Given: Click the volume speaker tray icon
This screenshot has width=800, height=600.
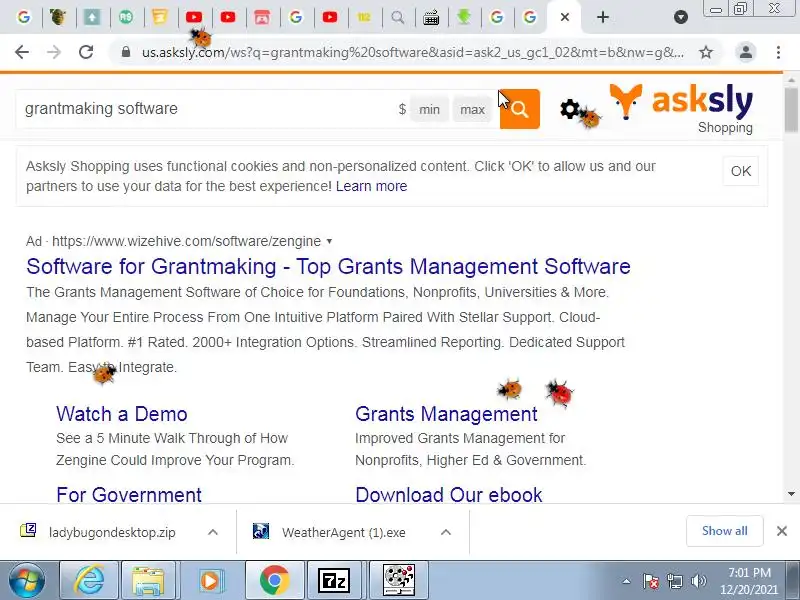Looking at the screenshot, I should (698, 581).
